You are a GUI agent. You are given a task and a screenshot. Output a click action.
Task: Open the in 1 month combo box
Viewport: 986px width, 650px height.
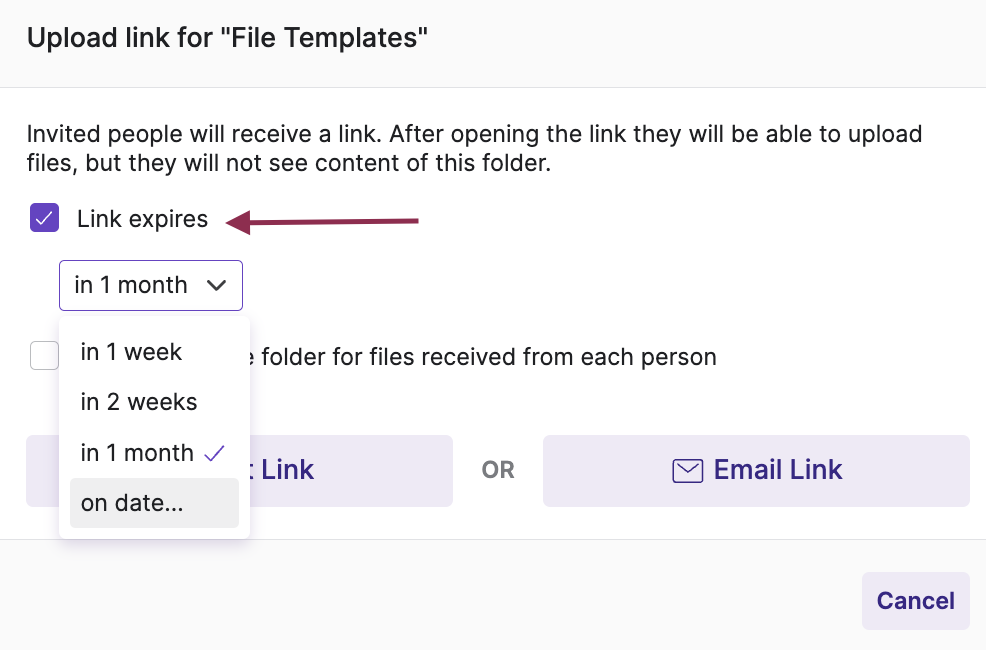[151, 285]
